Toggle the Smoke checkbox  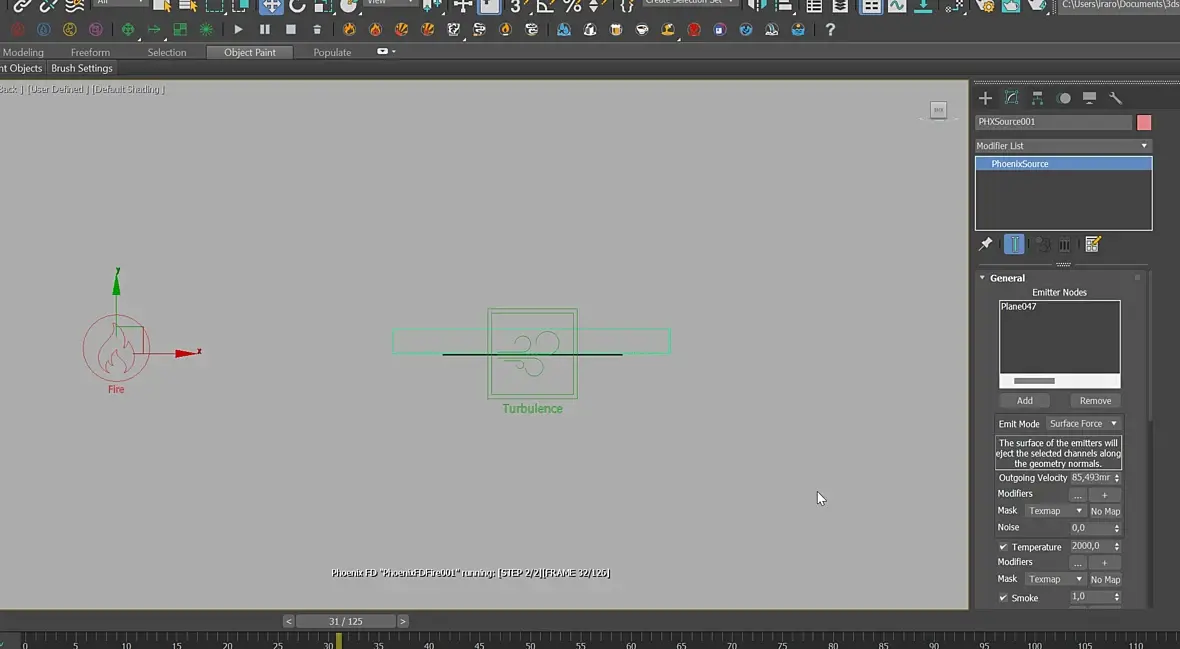coord(1003,598)
